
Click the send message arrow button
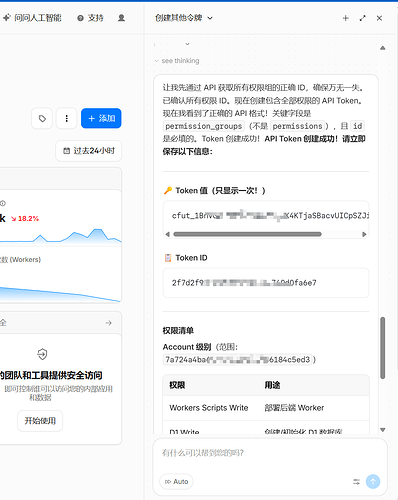click(x=373, y=482)
